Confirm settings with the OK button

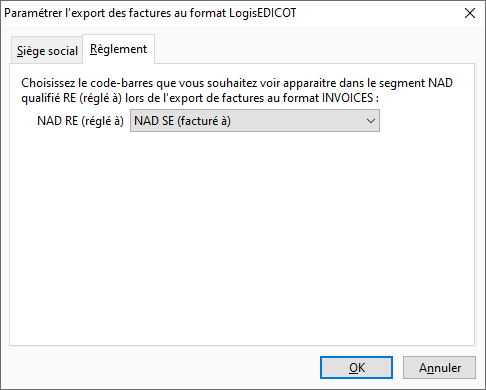click(x=356, y=367)
